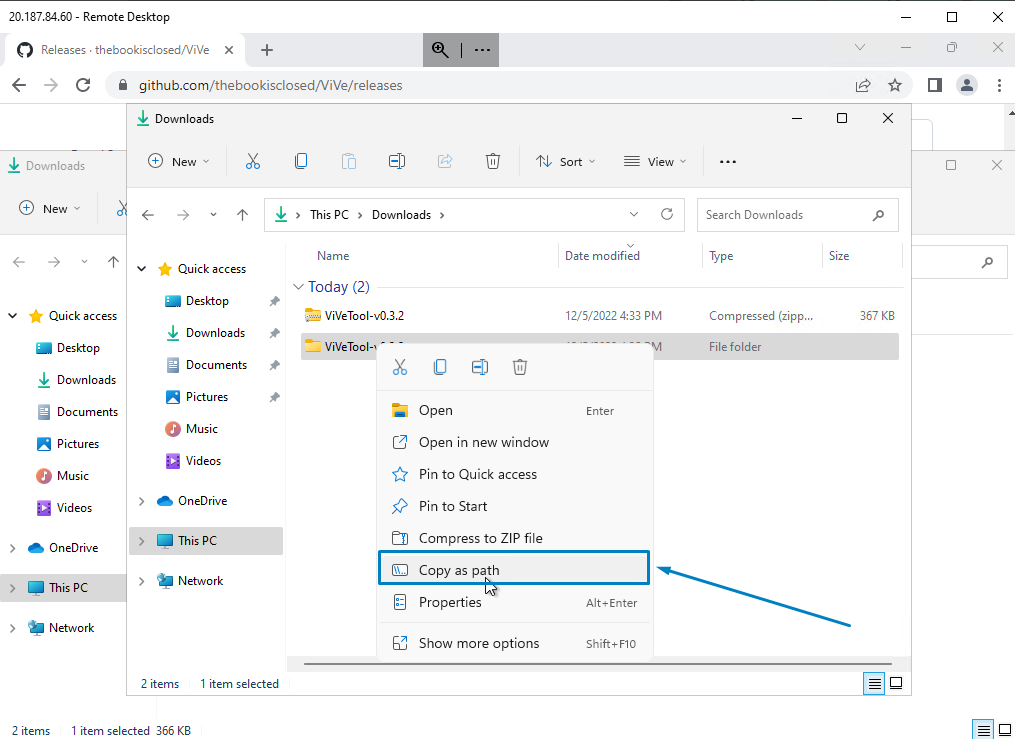
Task: Click Rename icon in front Downloads toolbar
Action: (397, 161)
